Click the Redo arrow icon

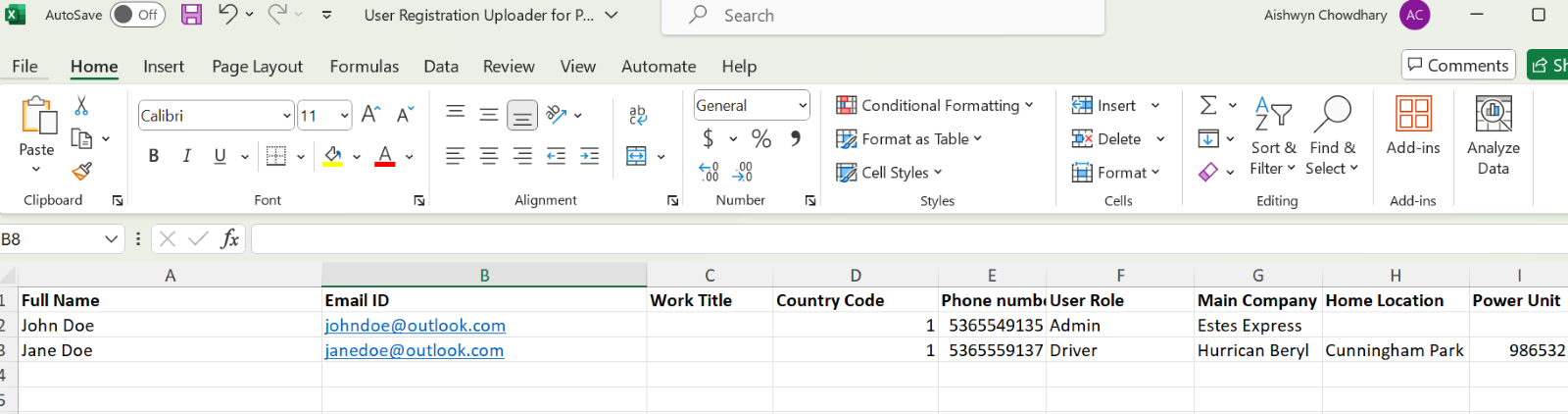click(x=277, y=14)
